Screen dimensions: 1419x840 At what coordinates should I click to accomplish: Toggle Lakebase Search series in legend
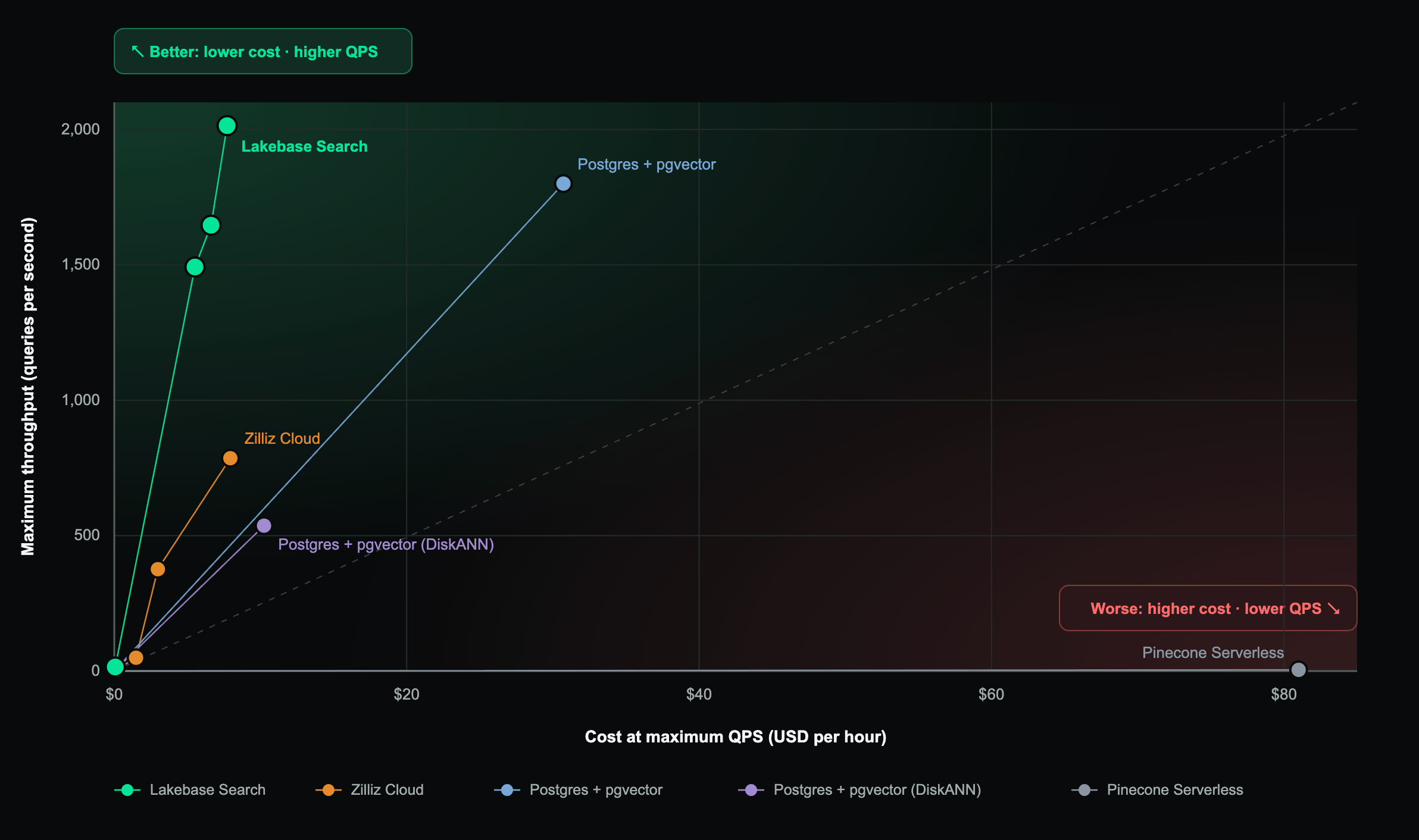coord(190,789)
